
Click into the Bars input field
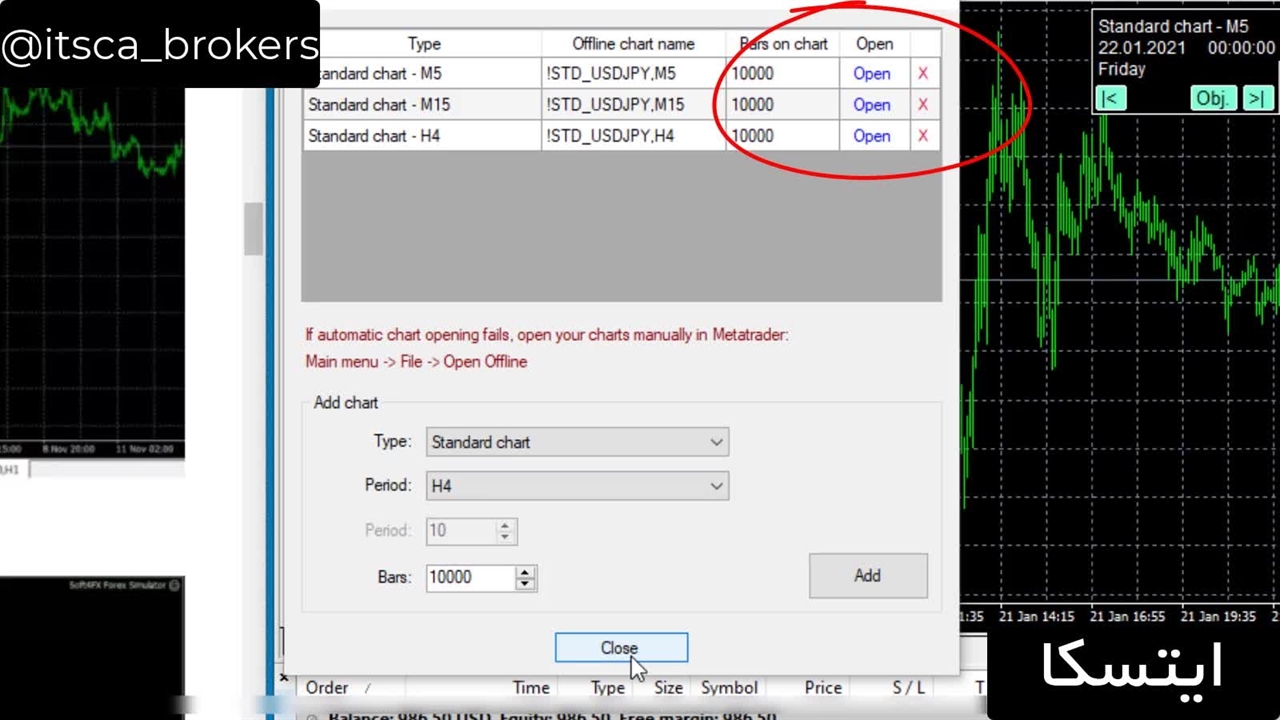coord(470,577)
